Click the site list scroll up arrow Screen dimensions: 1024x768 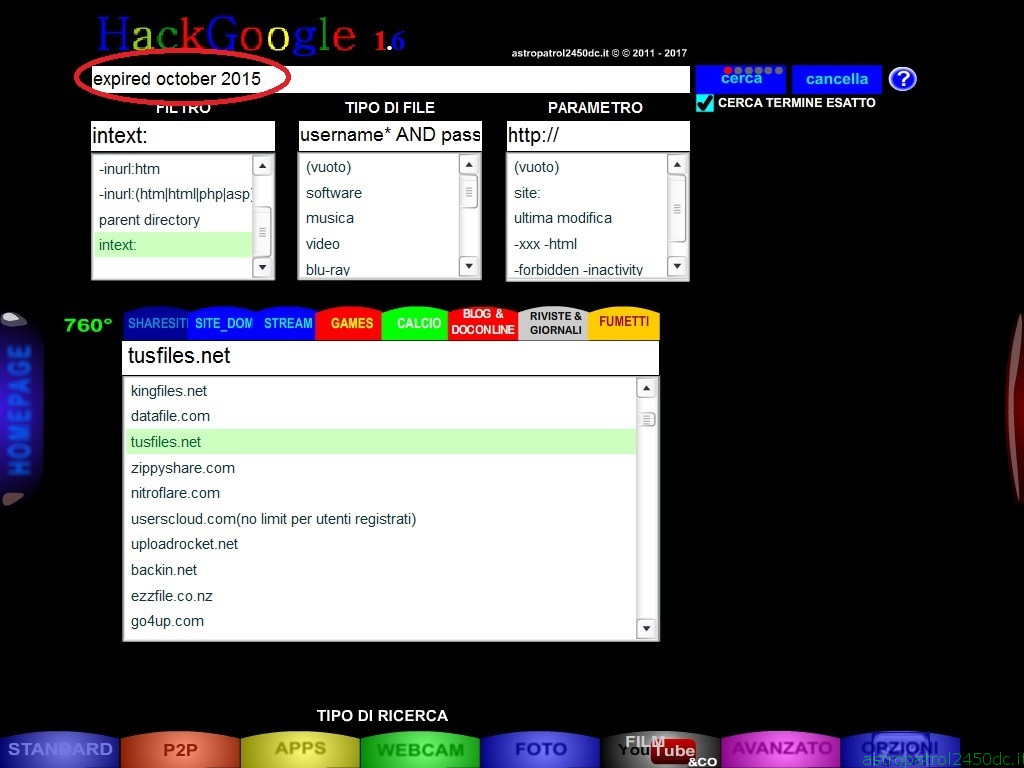point(646,389)
